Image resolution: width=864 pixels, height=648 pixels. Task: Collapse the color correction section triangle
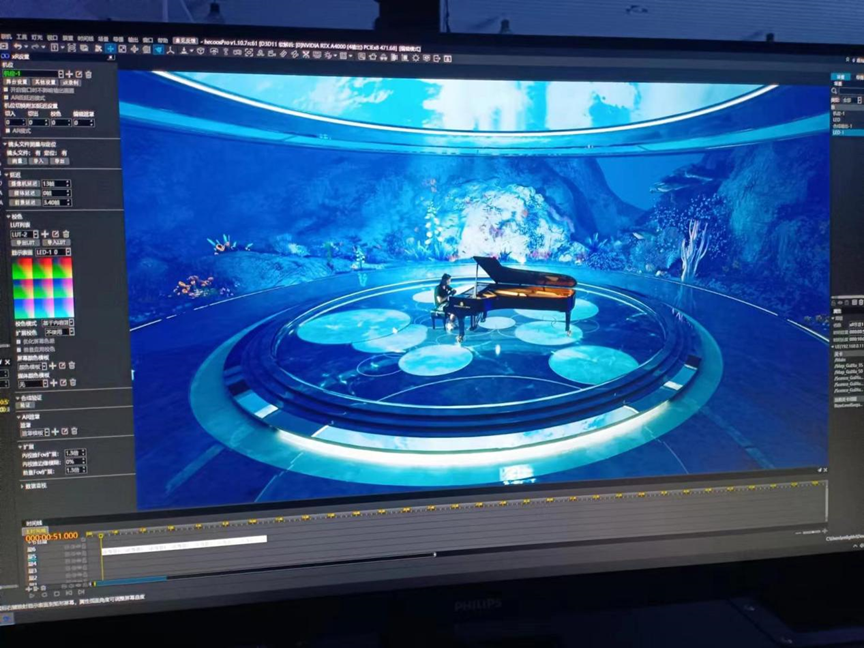point(9,216)
